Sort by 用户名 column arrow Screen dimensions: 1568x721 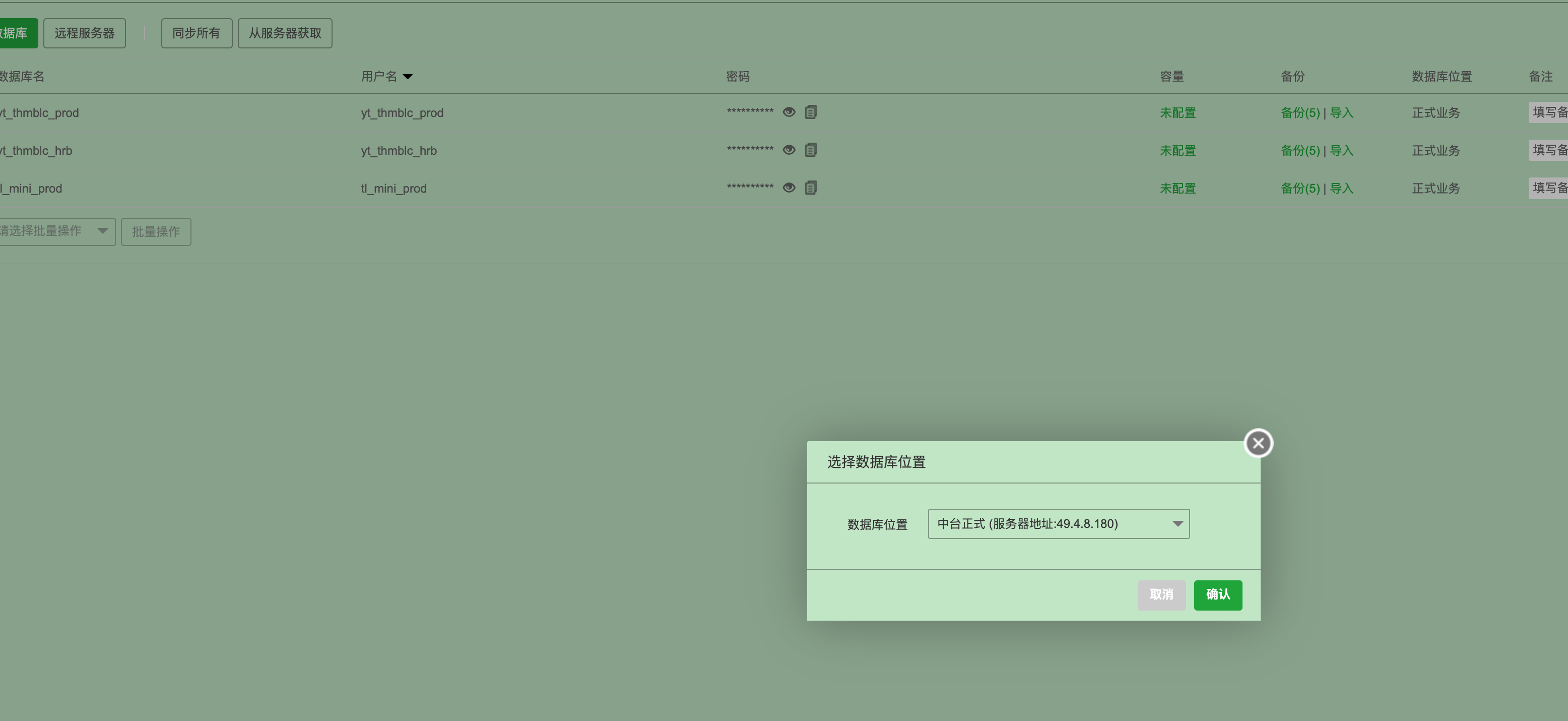click(408, 77)
